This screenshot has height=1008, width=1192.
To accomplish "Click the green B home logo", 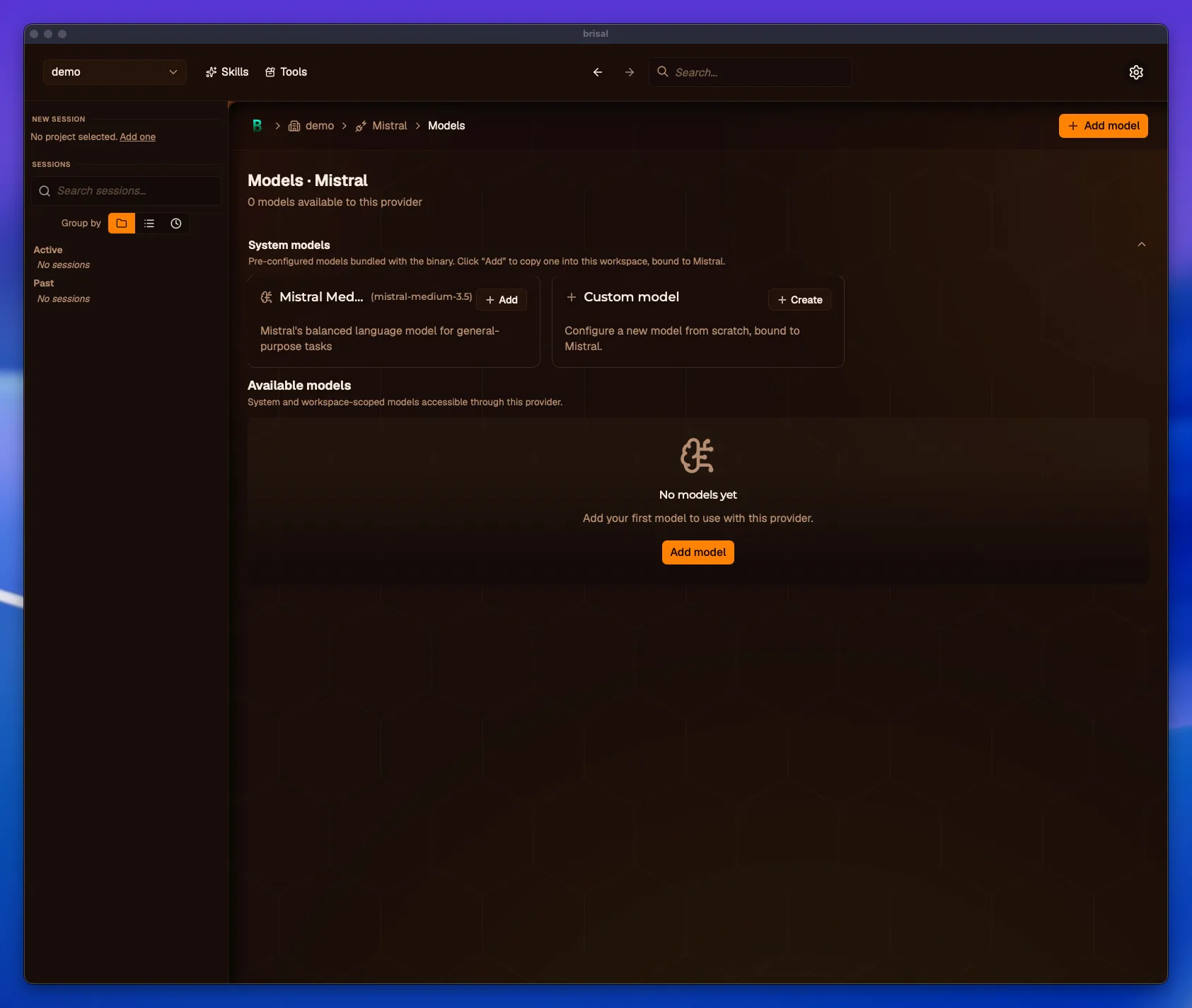I will point(258,125).
